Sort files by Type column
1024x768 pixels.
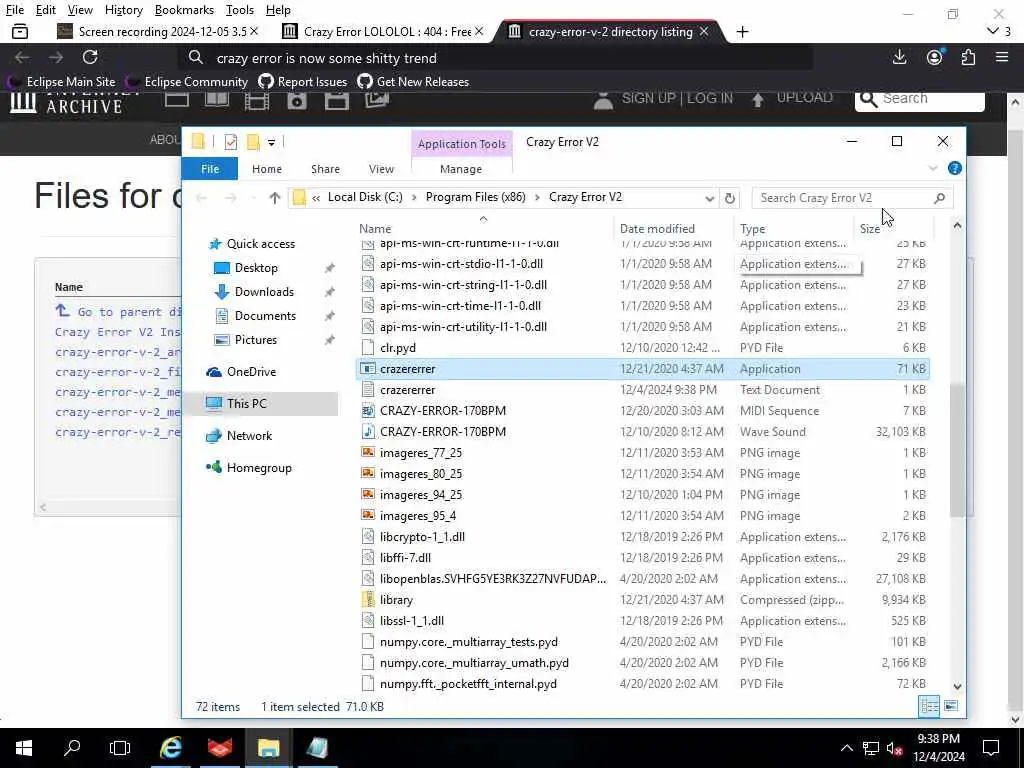click(x=752, y=229)
